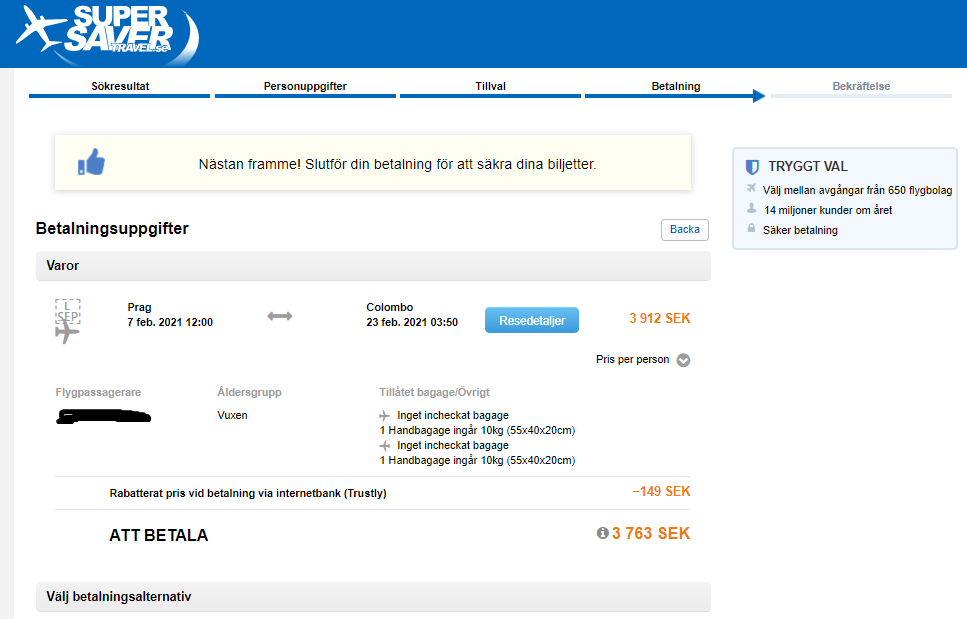The height and width of the screenshot is (619, 967).
Task: Open the Pris per person details label
Action: (x=632, y=359)
